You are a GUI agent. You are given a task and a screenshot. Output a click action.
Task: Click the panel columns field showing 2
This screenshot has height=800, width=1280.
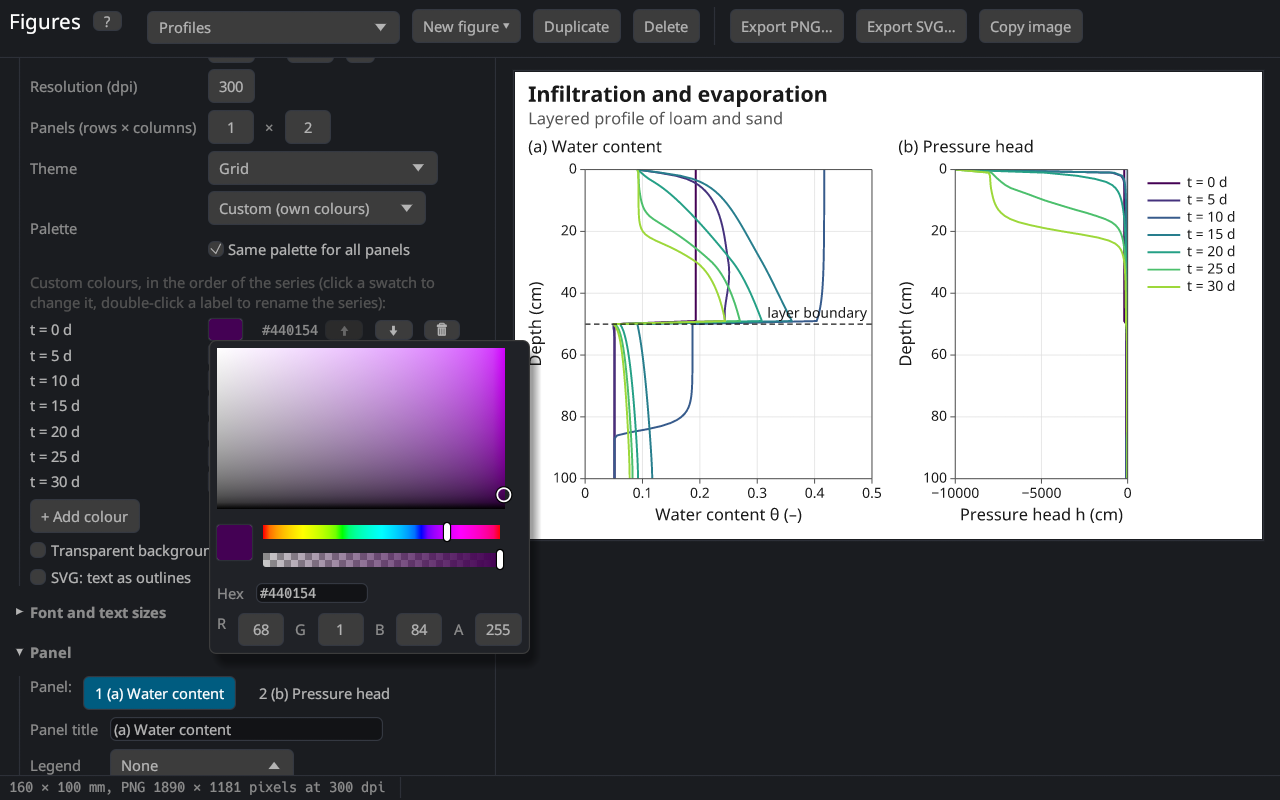(308, 127)
